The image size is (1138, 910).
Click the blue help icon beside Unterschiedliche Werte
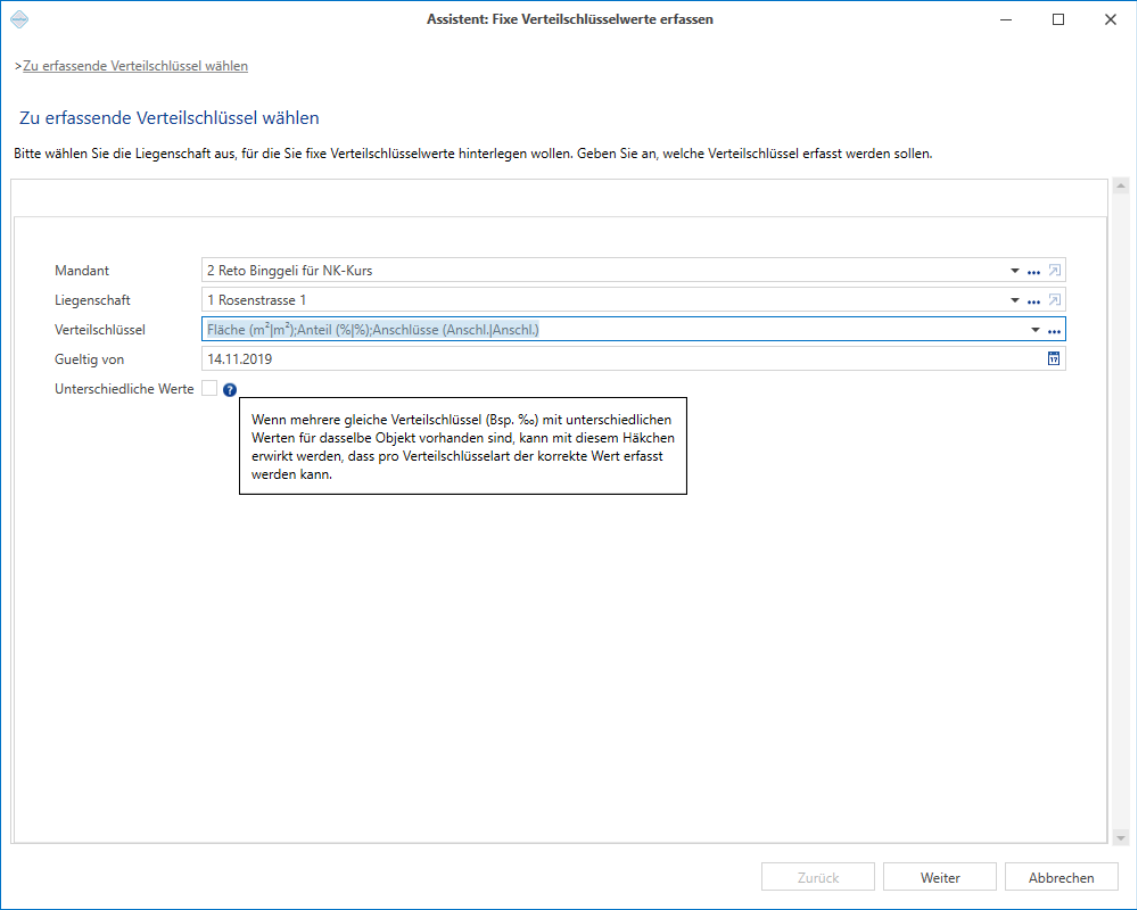coord(229,390)
